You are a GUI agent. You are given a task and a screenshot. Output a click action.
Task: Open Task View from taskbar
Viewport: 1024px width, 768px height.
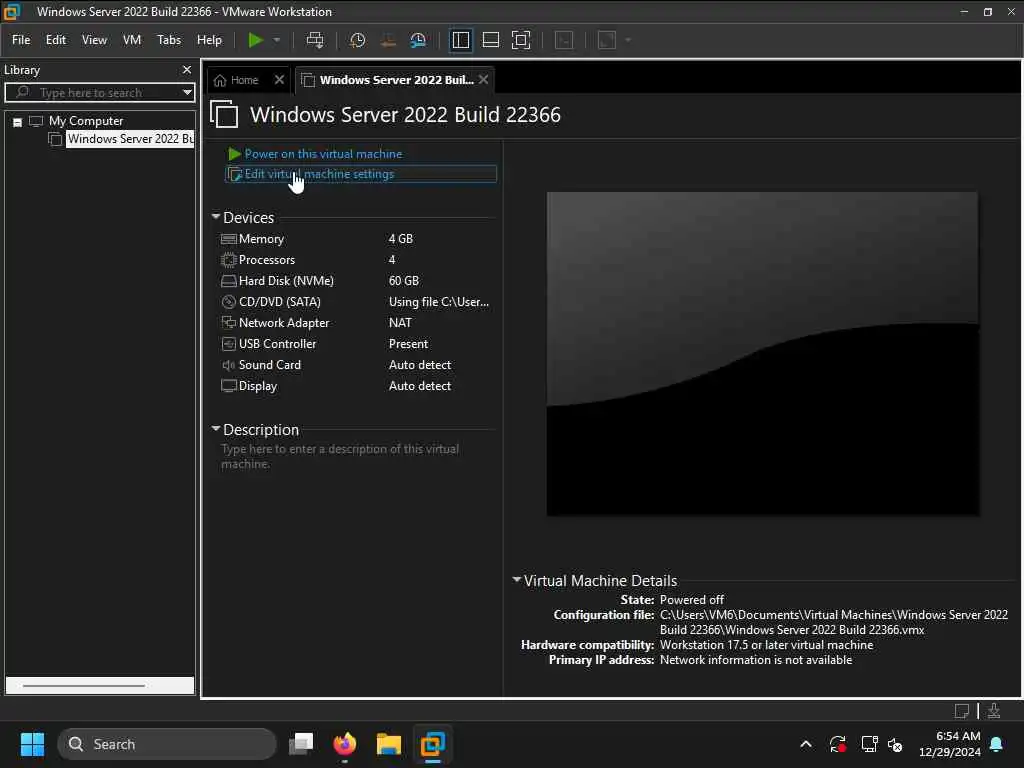(301, 744)
